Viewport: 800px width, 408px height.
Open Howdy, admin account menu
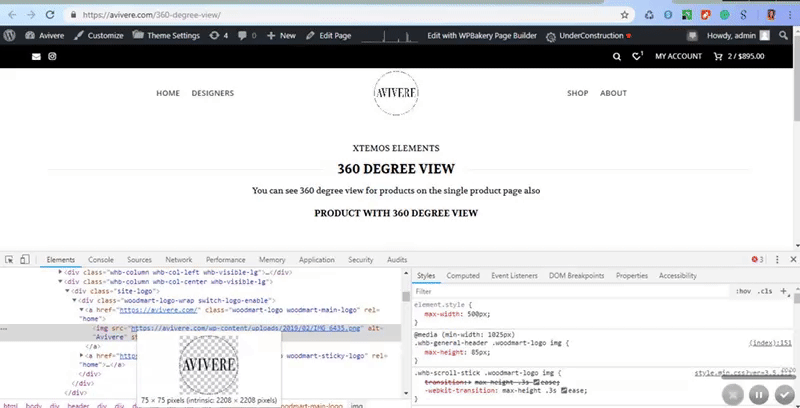tap(738, 36)
